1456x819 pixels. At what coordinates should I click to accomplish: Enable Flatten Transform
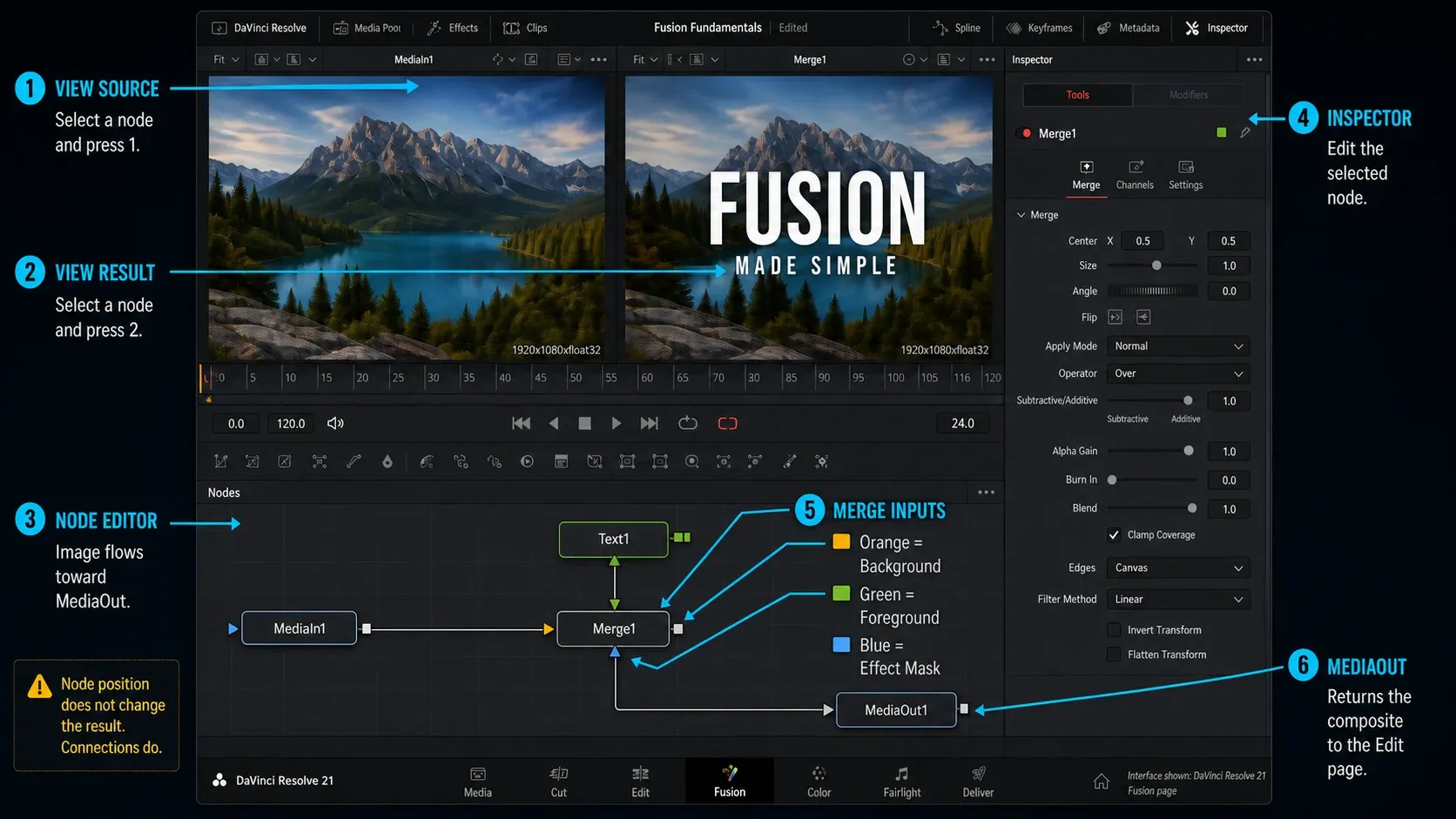(1114, 654)
